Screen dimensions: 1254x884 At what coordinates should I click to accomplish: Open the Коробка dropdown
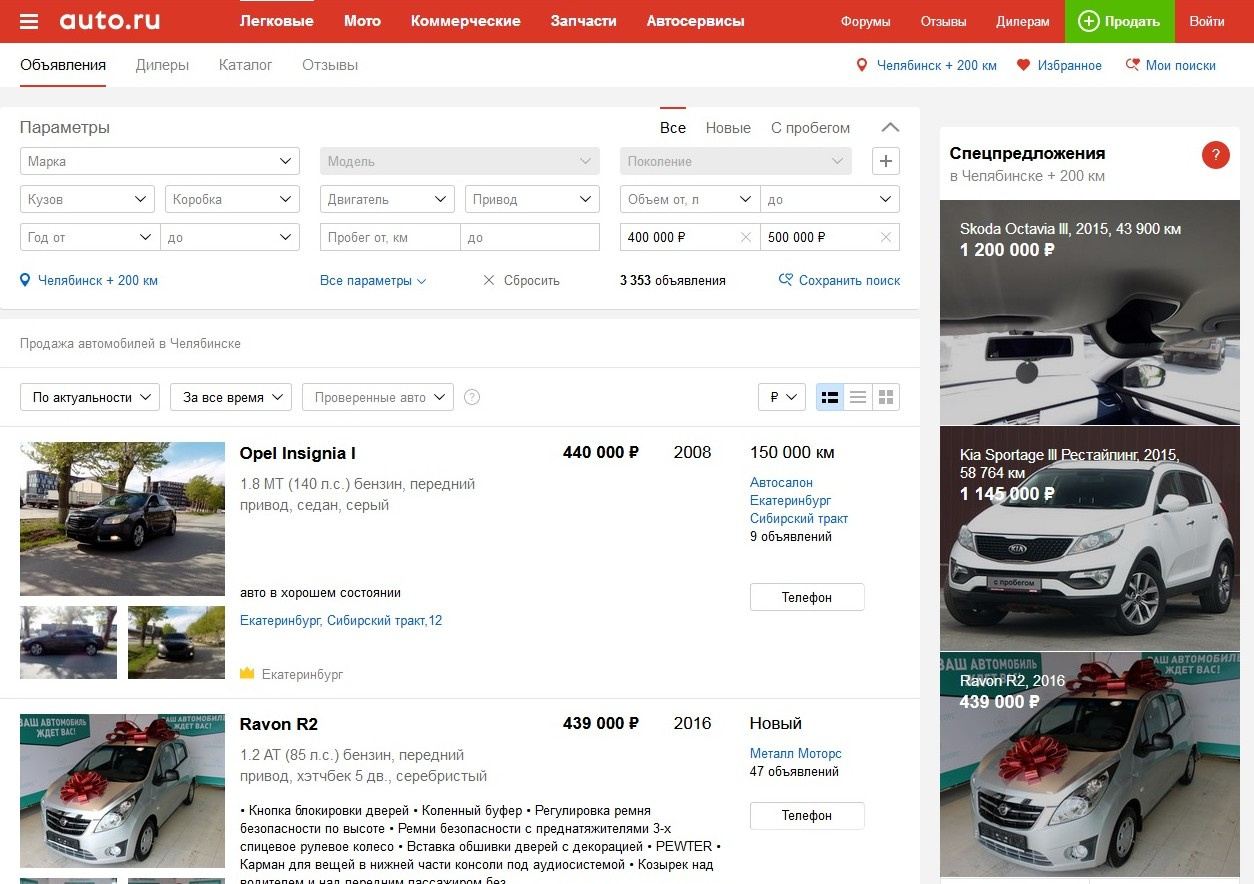tap(232, 199)
